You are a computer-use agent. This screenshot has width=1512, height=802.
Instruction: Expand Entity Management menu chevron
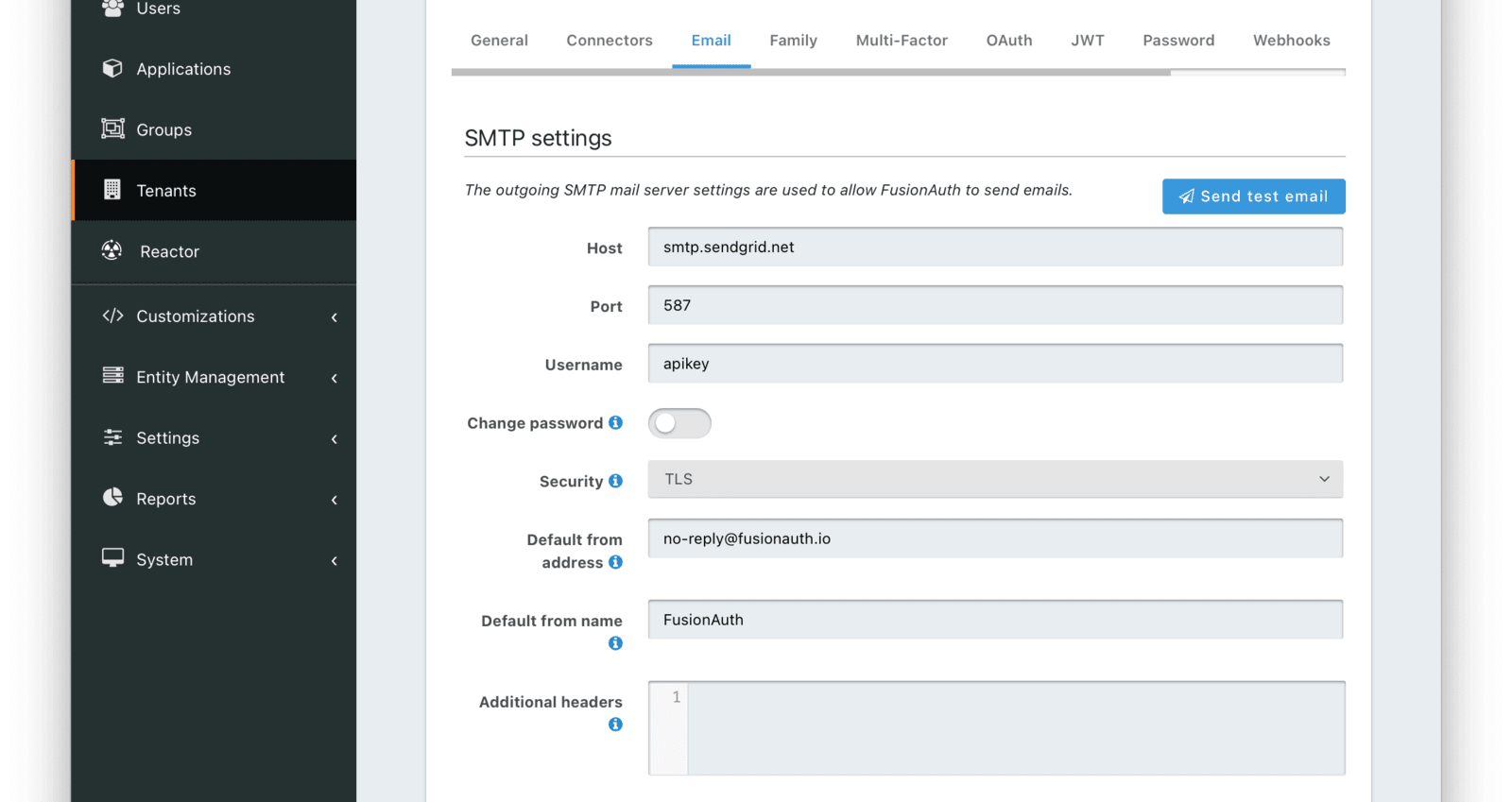coord(334,378)
